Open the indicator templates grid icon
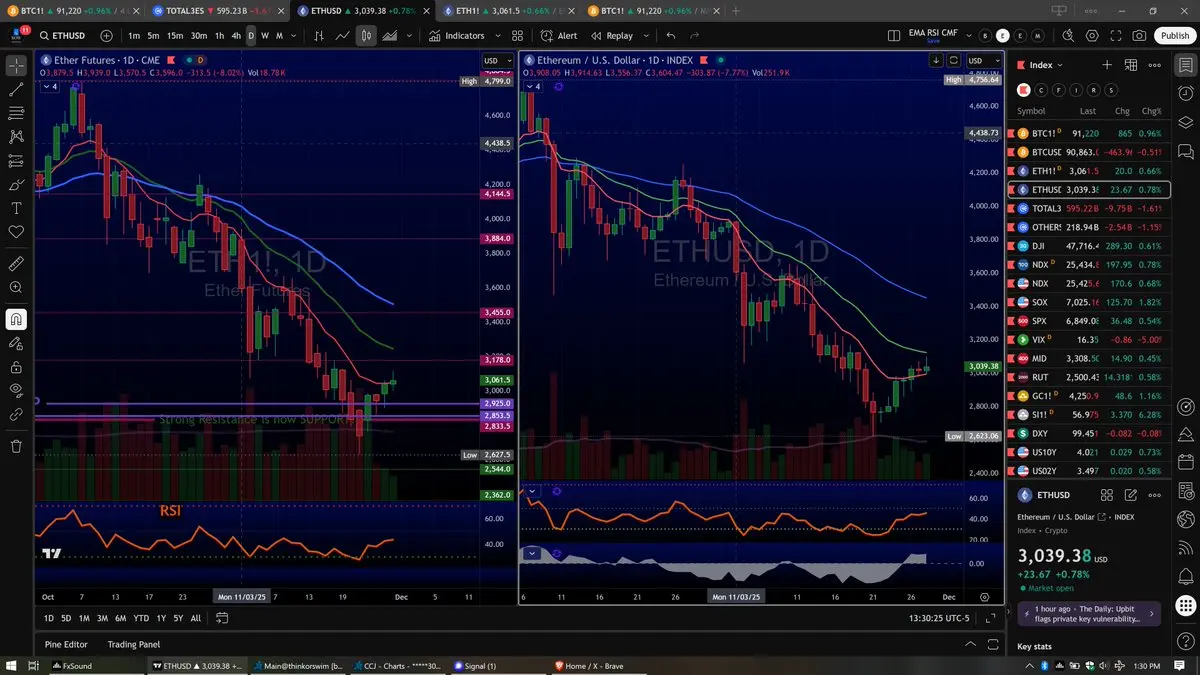 pos(518,36)
